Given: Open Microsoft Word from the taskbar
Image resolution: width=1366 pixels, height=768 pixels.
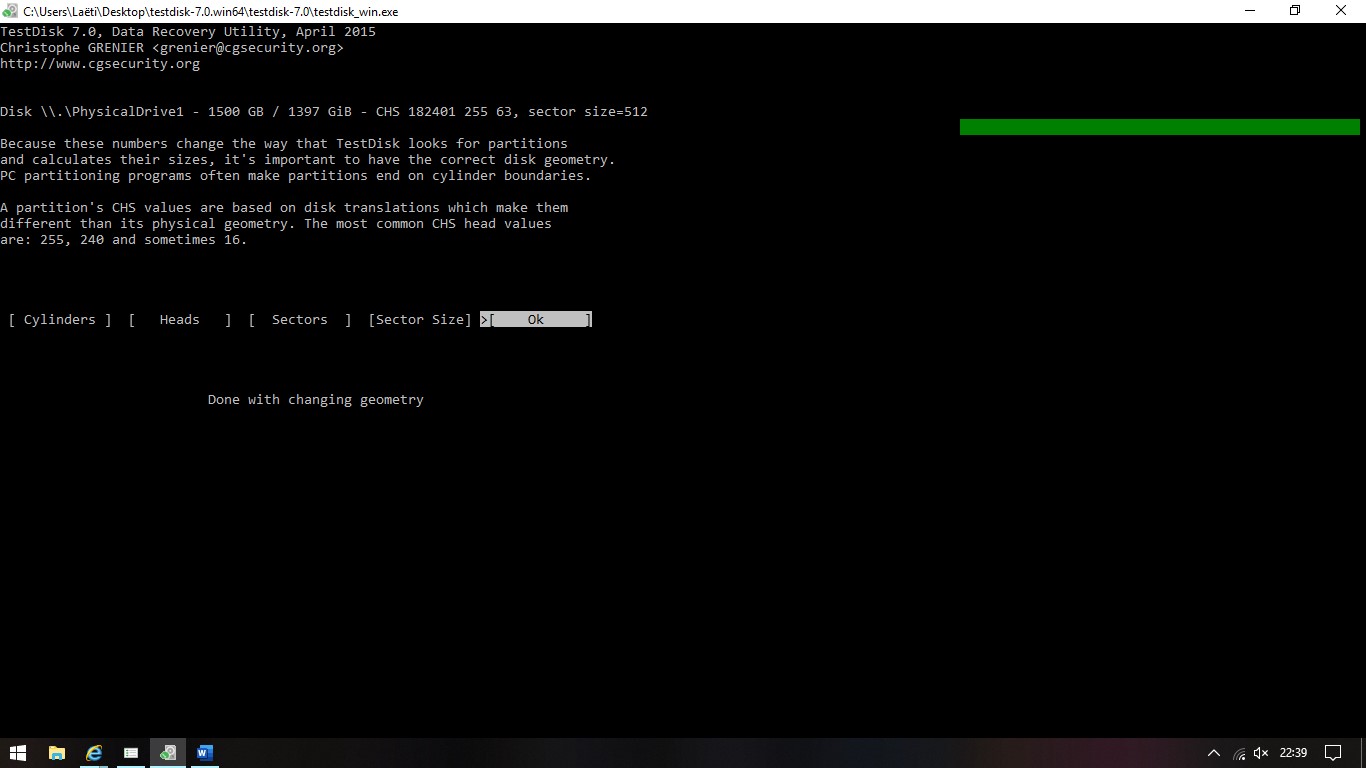Looking at the screenshot, I should [205, 753].
